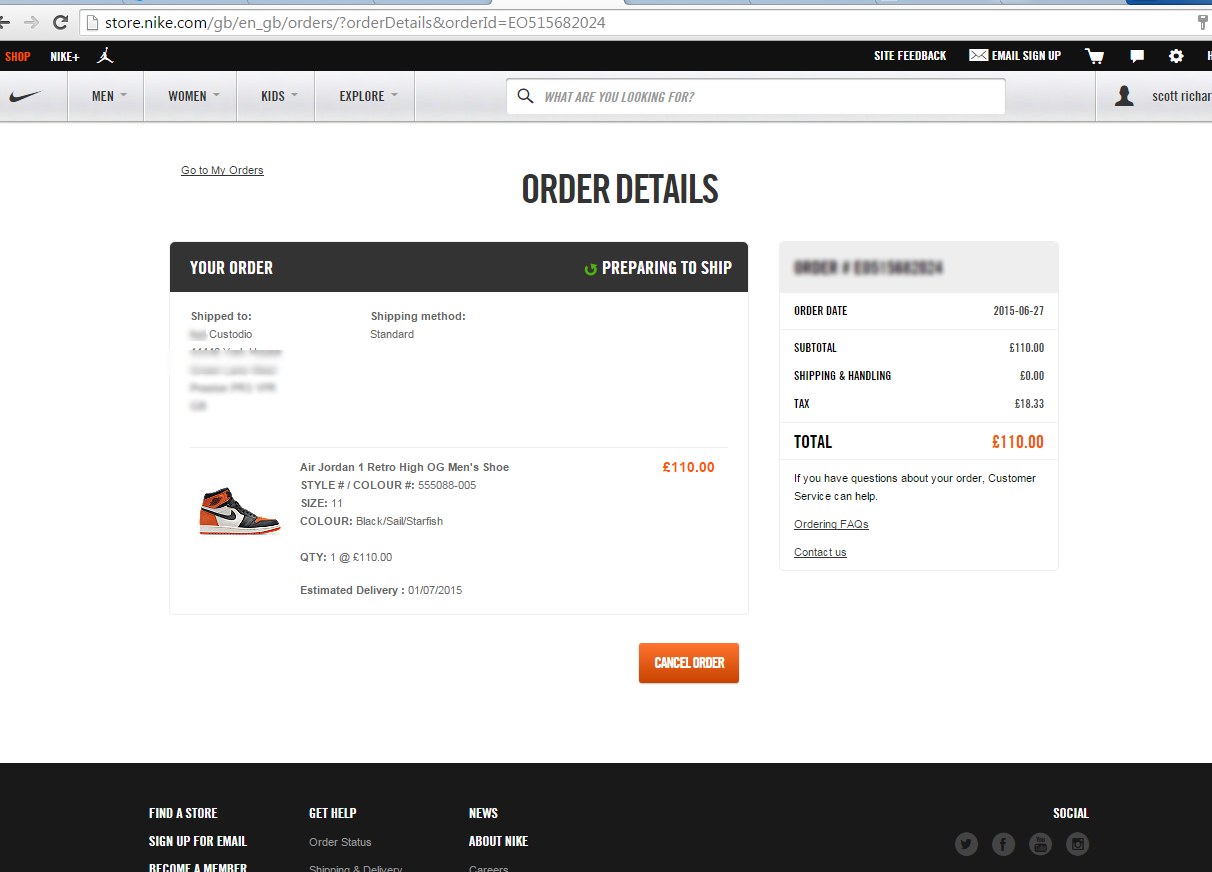The image size is (1212, 872).
Task: Click the user profile silhouette icon
Action: 1124,96
